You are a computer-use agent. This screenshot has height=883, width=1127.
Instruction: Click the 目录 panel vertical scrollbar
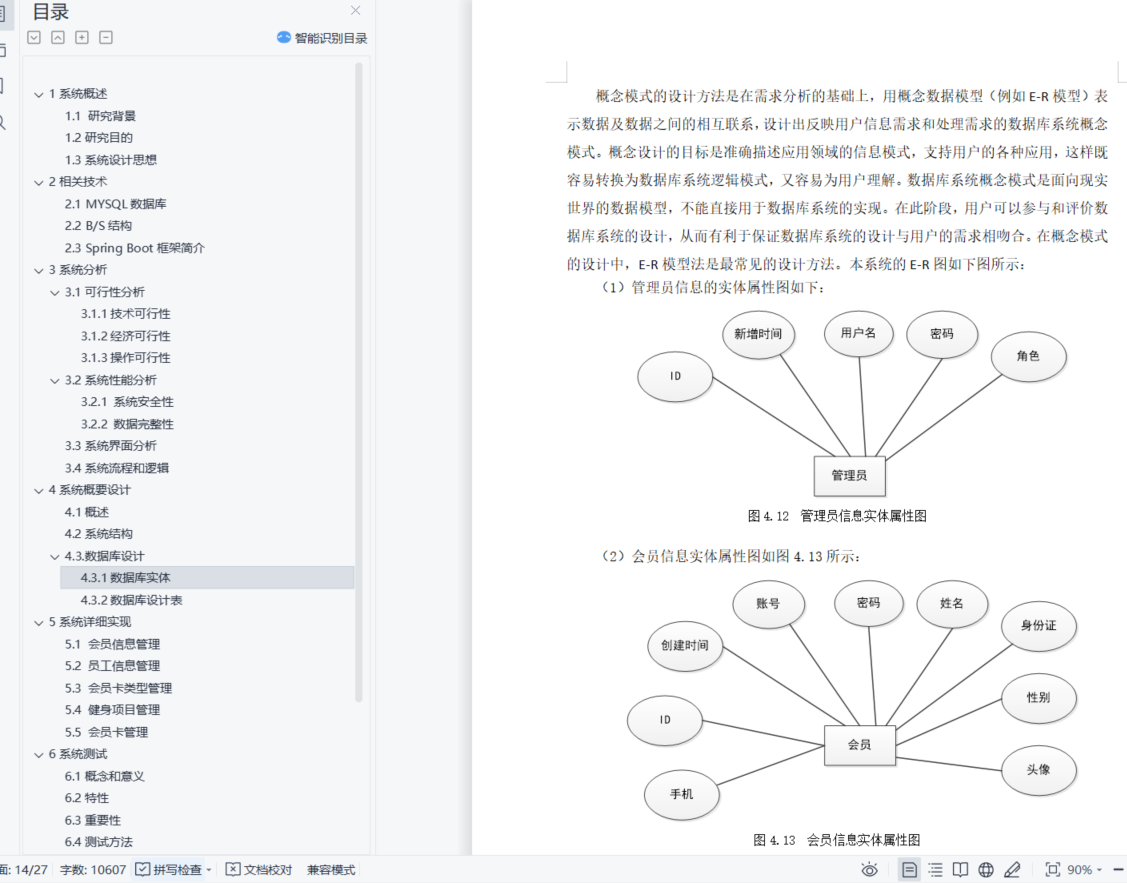pyautogui.click(x=359, y=382)
